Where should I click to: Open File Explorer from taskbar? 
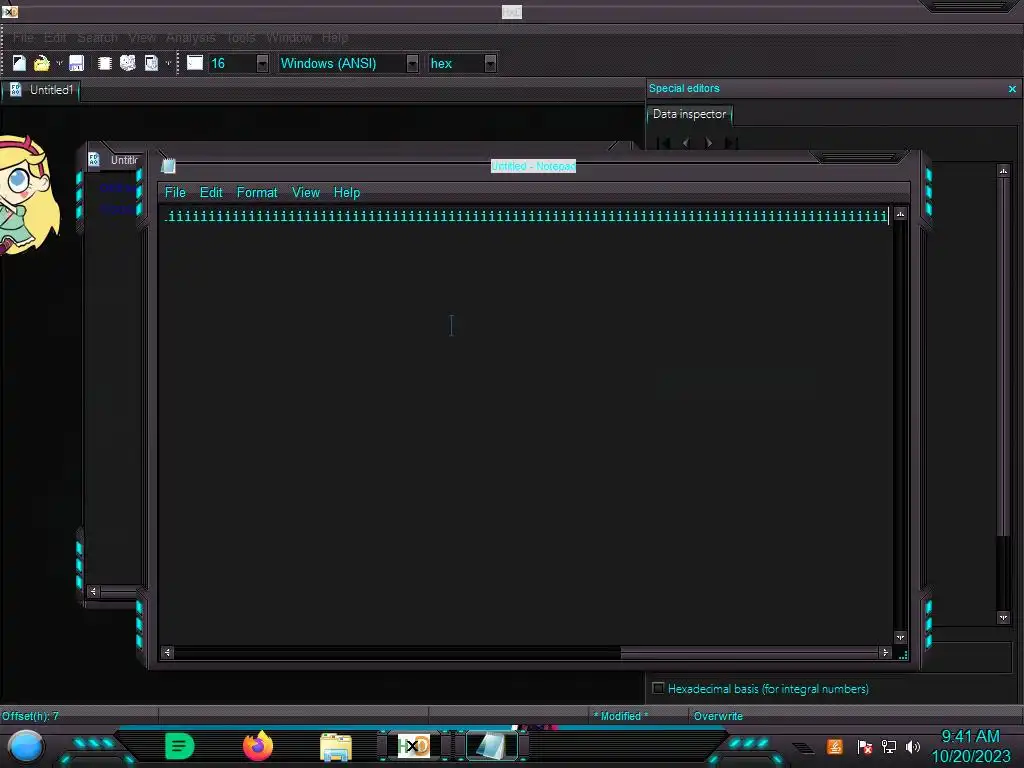pyautogui.click(x=336, y=747)
